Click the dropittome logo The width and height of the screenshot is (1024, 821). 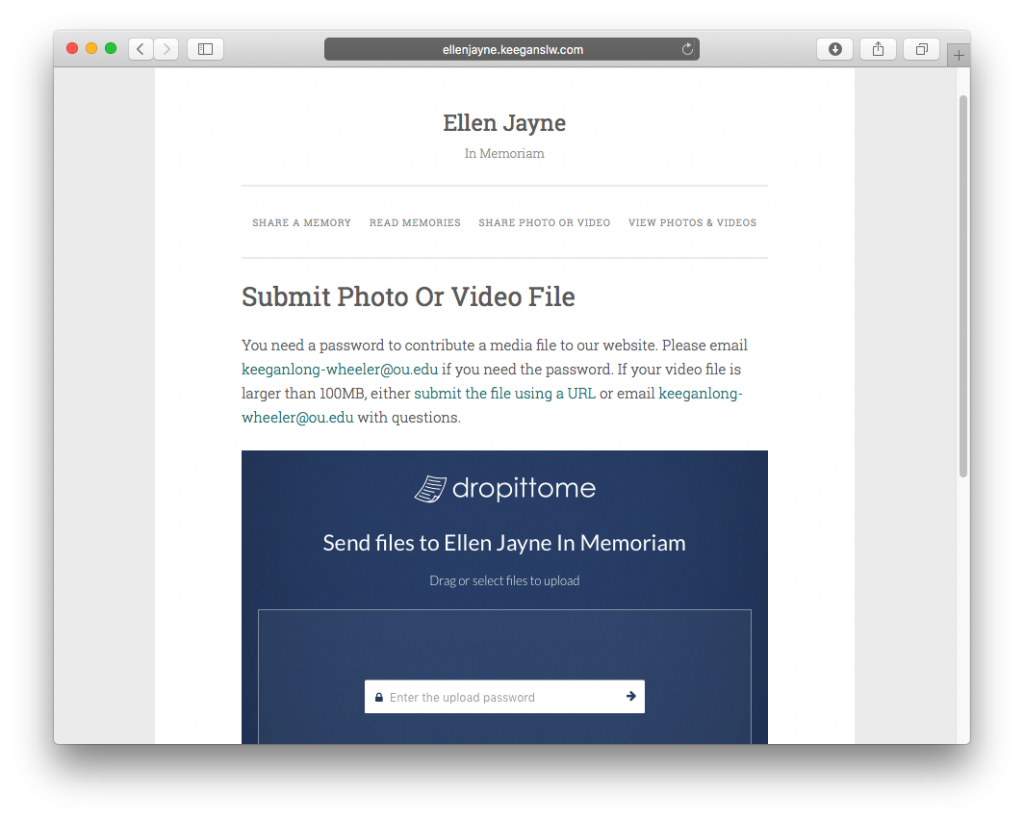click(505, 489)
